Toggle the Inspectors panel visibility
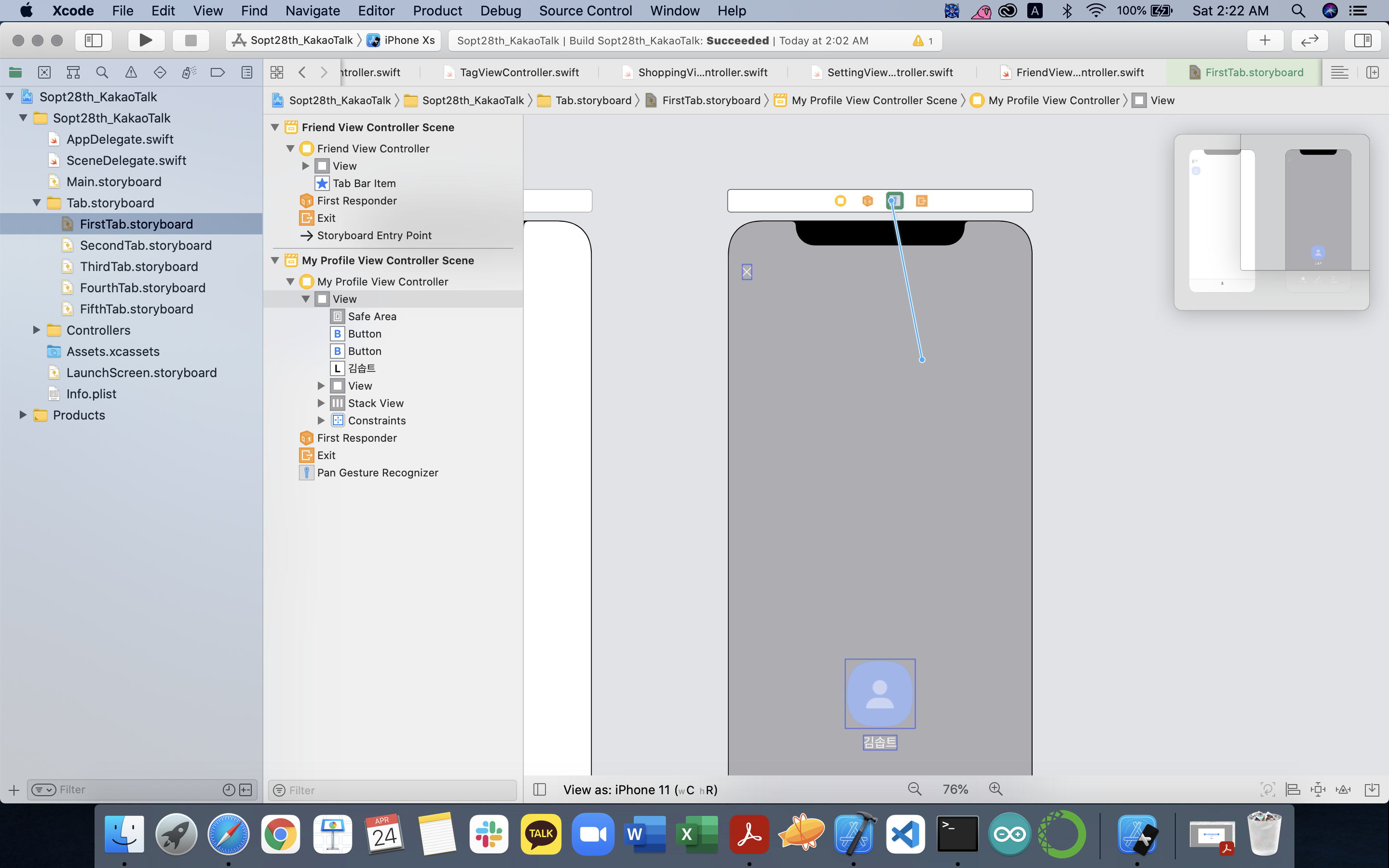Viewport: 1389px width, 868px height. 1362,40
